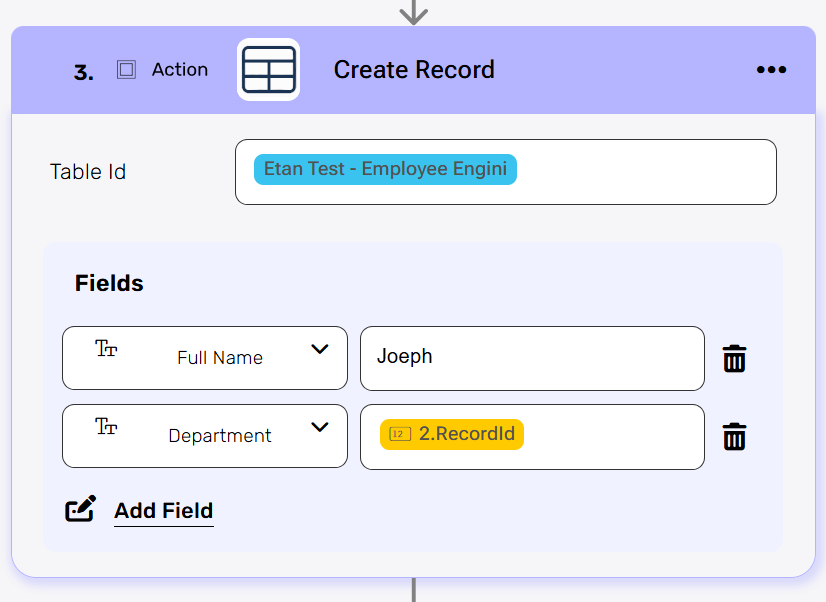Viewport: 826px width, 602px height.
Task: Click the pencil icon next to Add Field
Action: pos(81,509)
